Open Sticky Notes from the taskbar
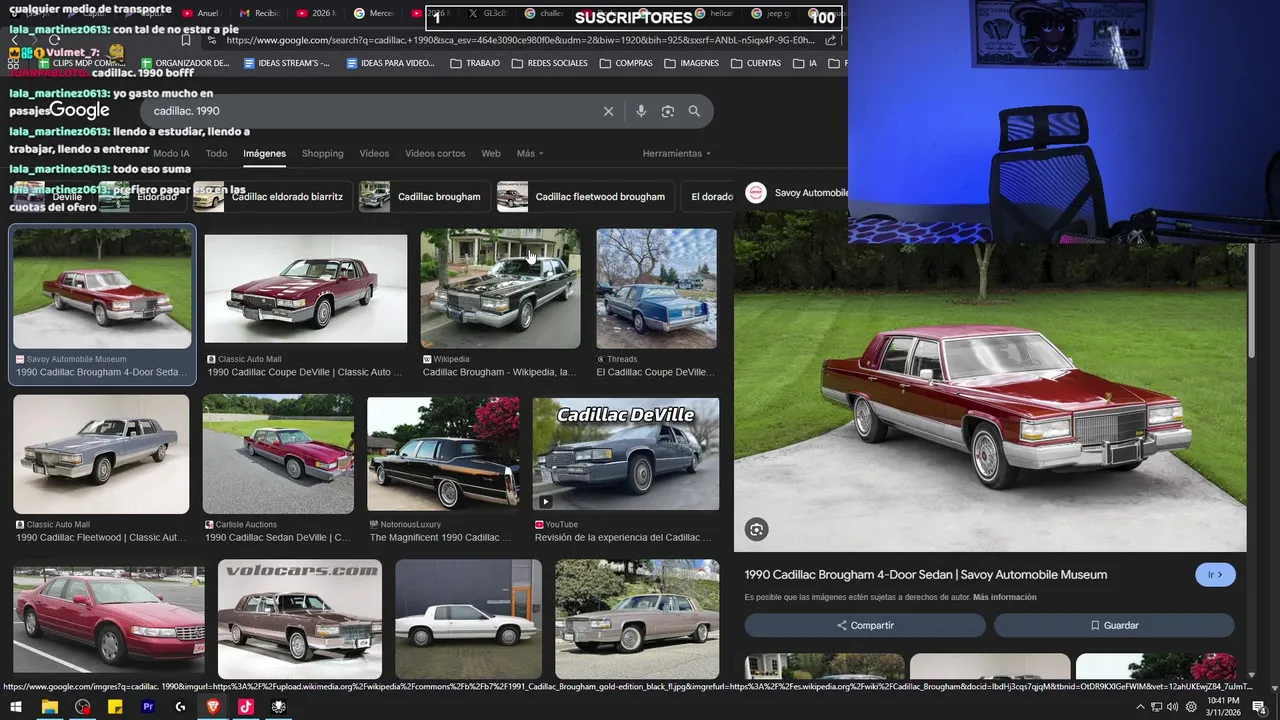This screenshot has height=720, width=1280. [x=115, y=707]
